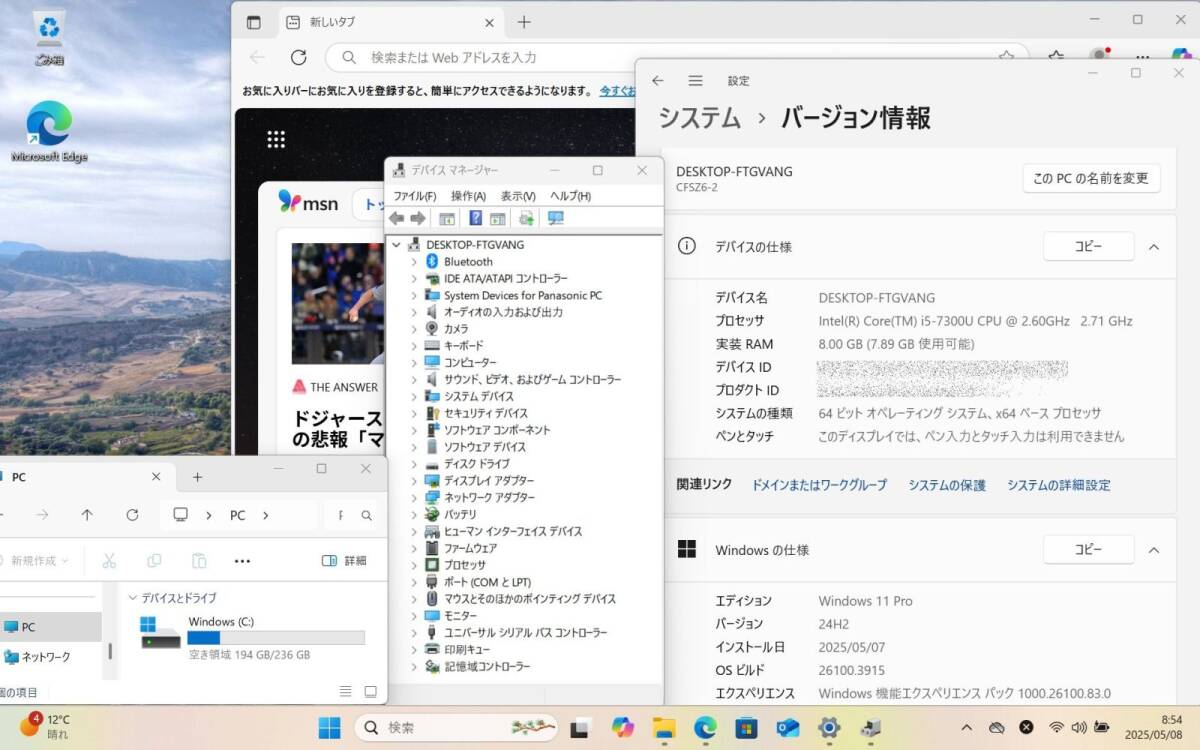Click the scan for hardware changes icon
This screenshot has width=1200, height=750.
click(x=556, y=218)
